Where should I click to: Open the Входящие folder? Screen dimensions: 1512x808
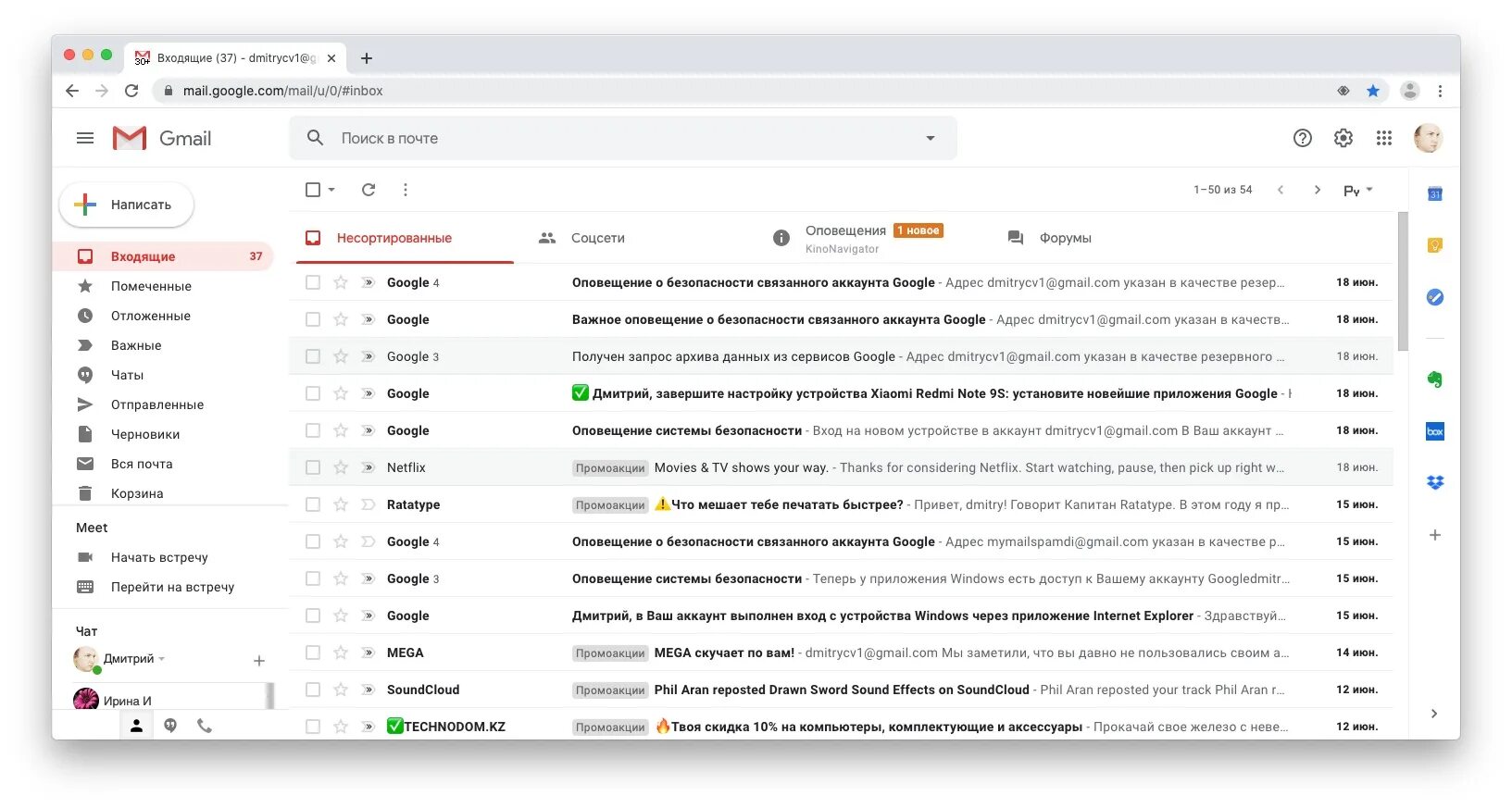click(x=163, y=256)
